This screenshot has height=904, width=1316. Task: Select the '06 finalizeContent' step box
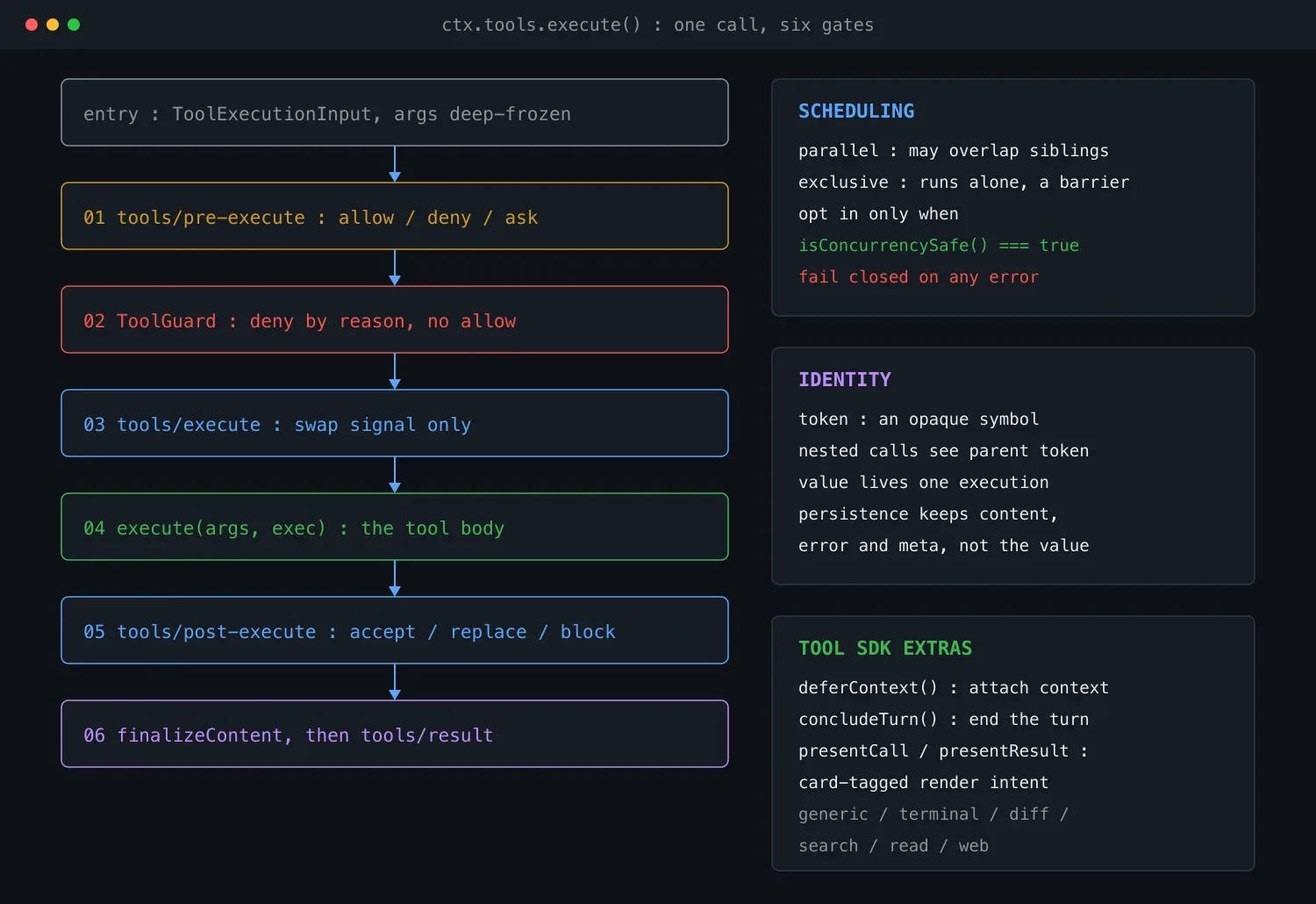[395, 734]
